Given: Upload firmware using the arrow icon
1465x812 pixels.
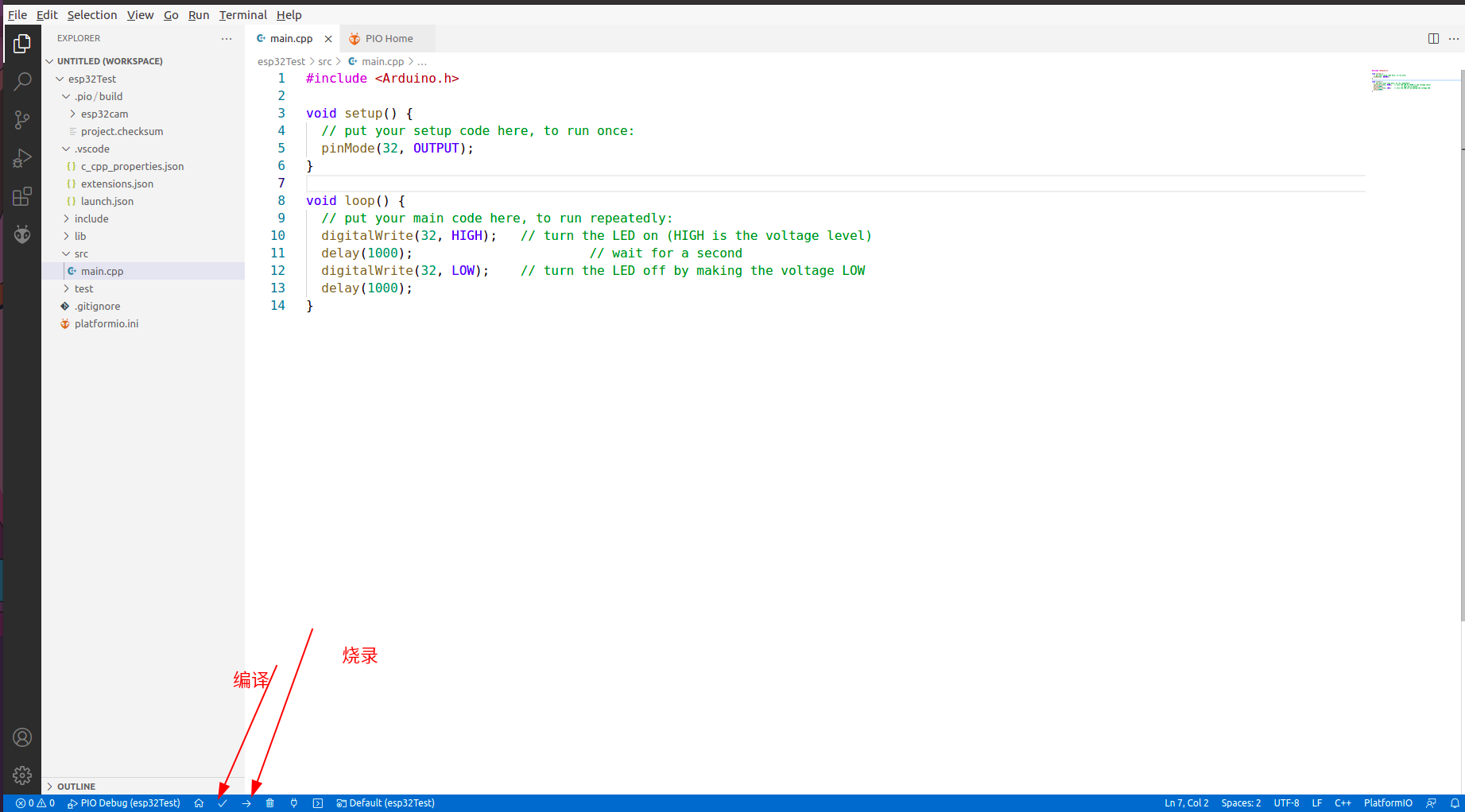Looking at the screenshot, I should [x=246, y=802].
